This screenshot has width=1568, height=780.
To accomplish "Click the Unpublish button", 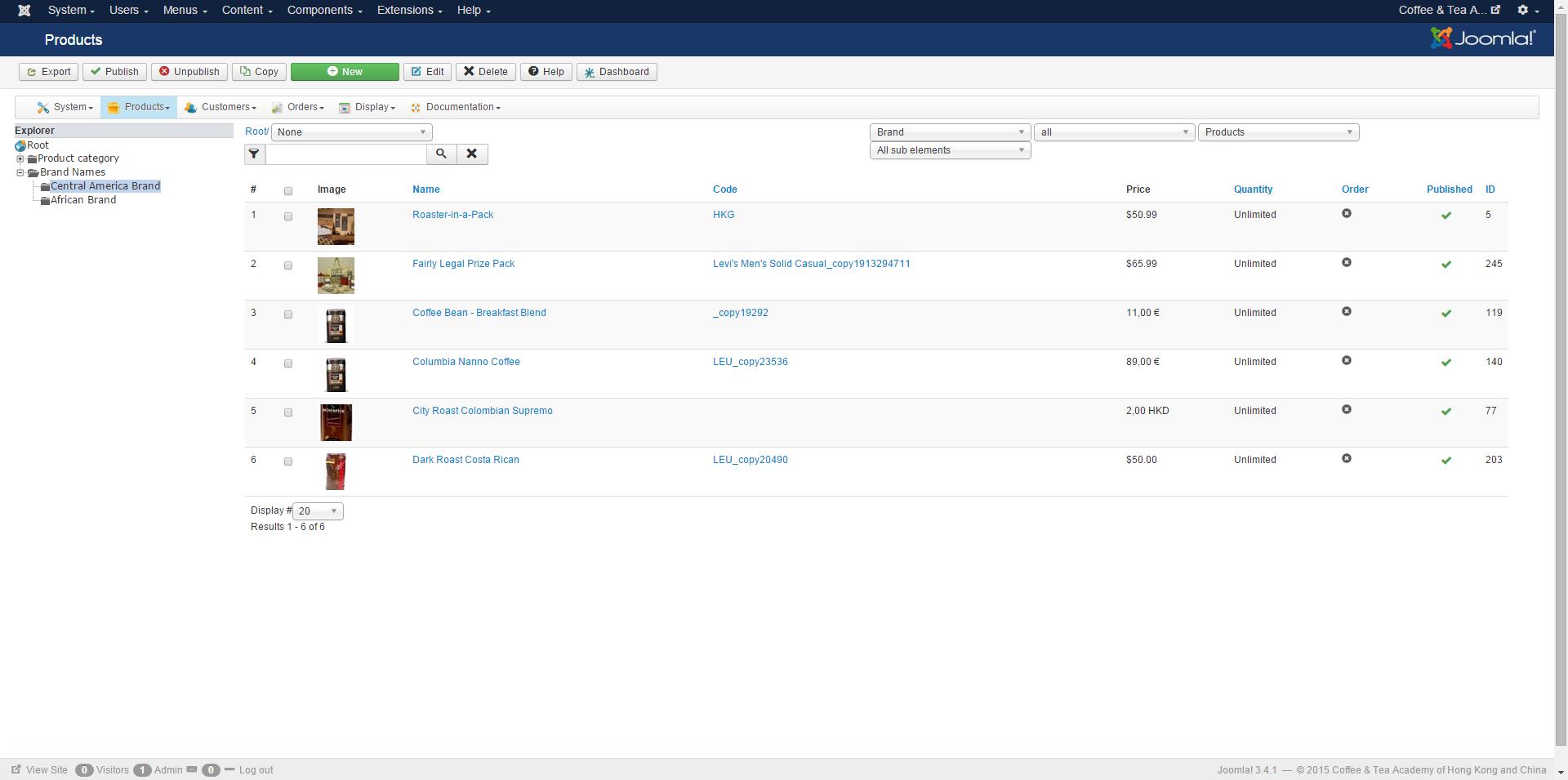I will 189,72.
